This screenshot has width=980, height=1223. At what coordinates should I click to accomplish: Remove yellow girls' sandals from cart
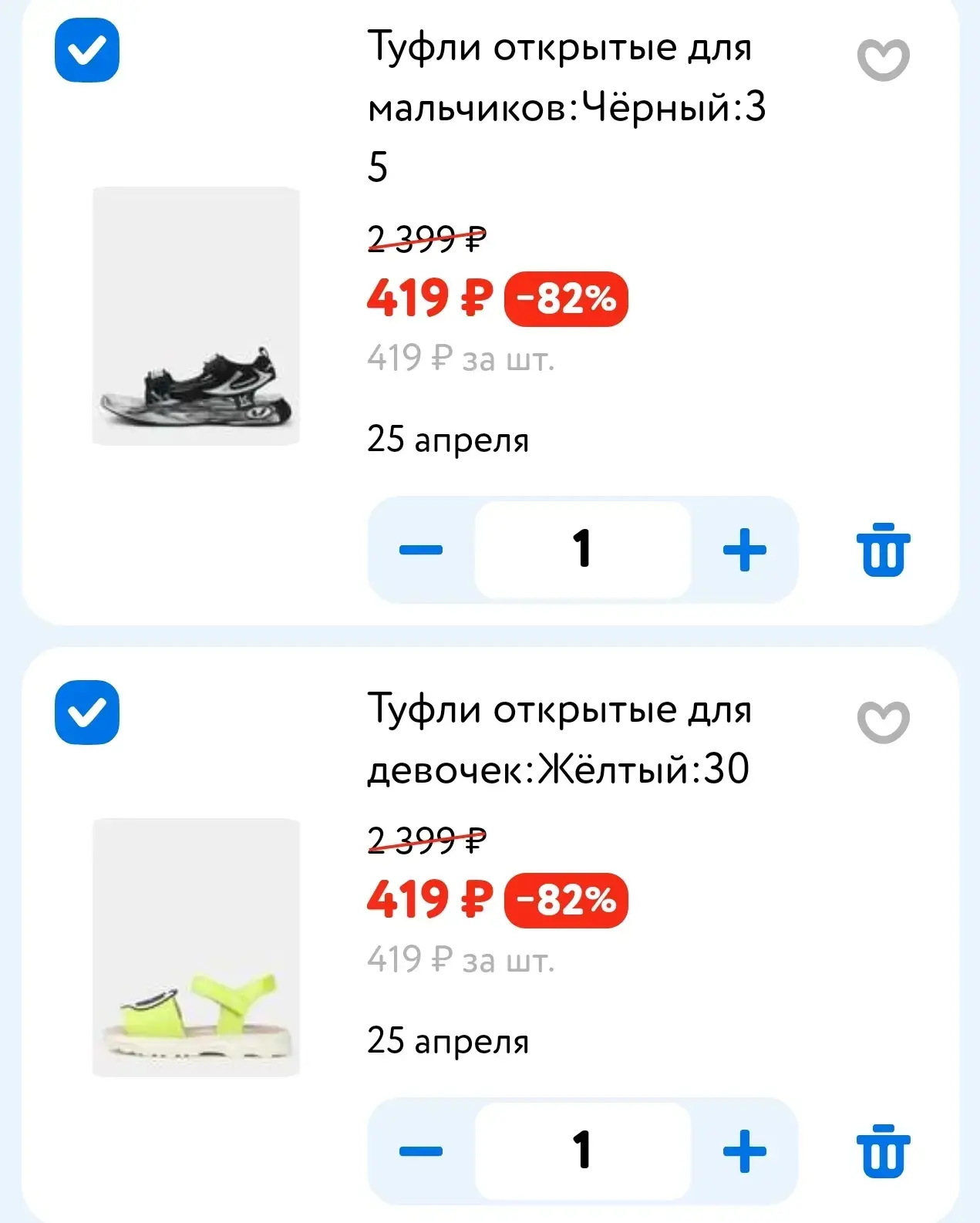(x=883, y=1151)
